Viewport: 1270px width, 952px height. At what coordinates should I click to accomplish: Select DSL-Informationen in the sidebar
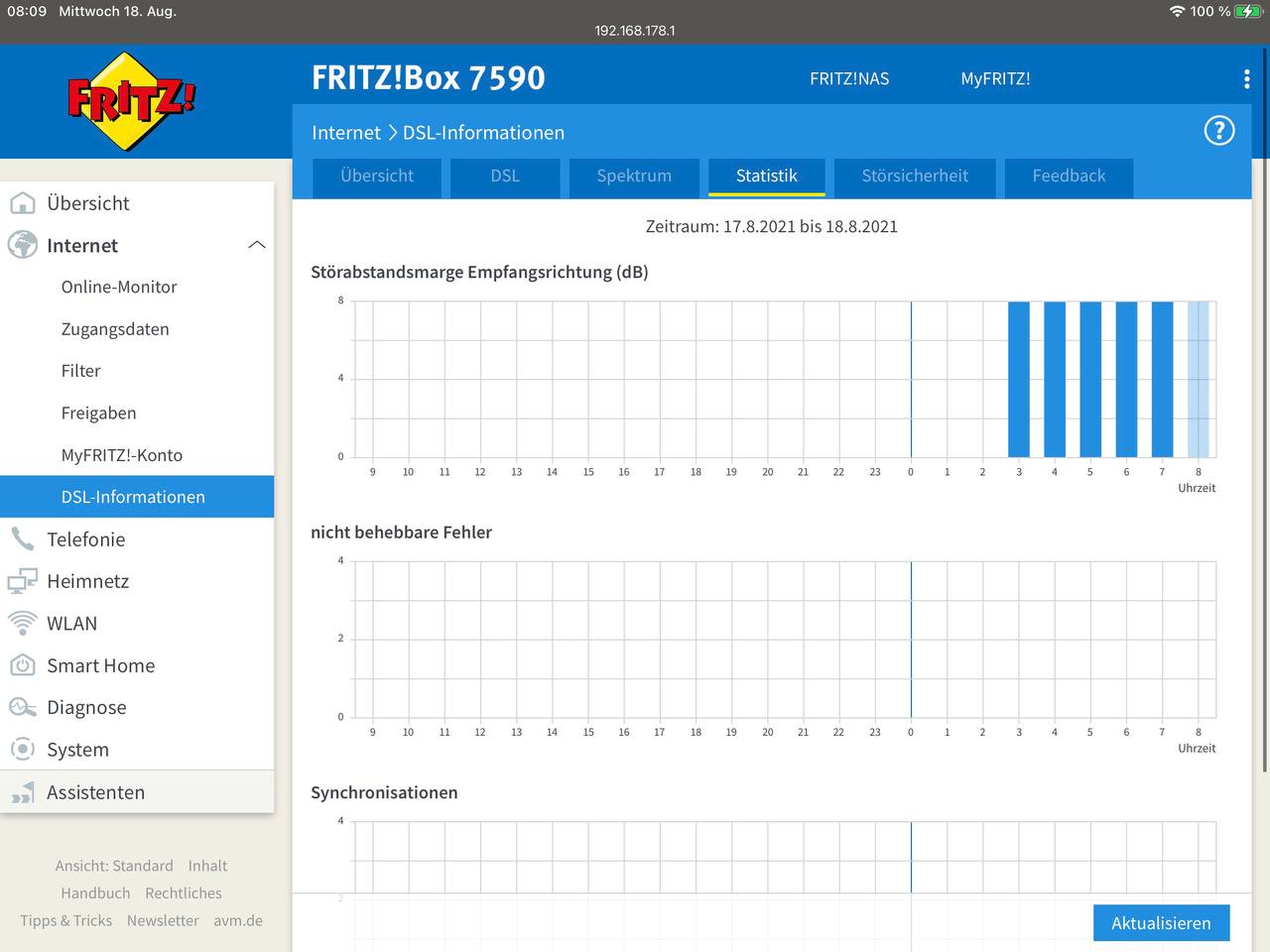click(137, 497)
